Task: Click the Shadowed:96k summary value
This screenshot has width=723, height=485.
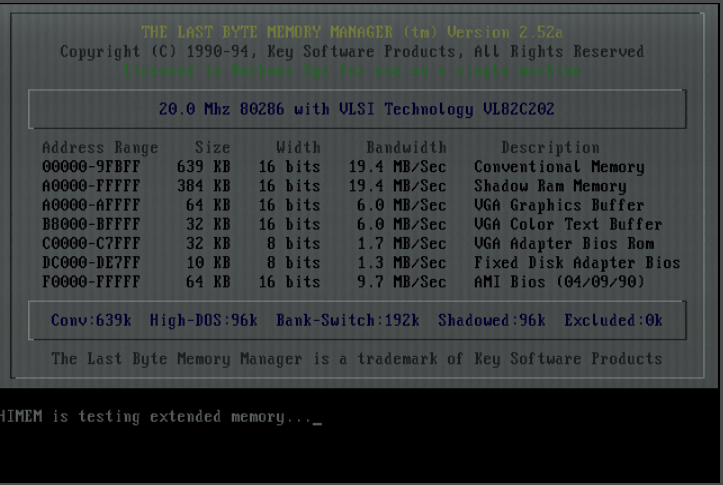Action: click(491, 321)
